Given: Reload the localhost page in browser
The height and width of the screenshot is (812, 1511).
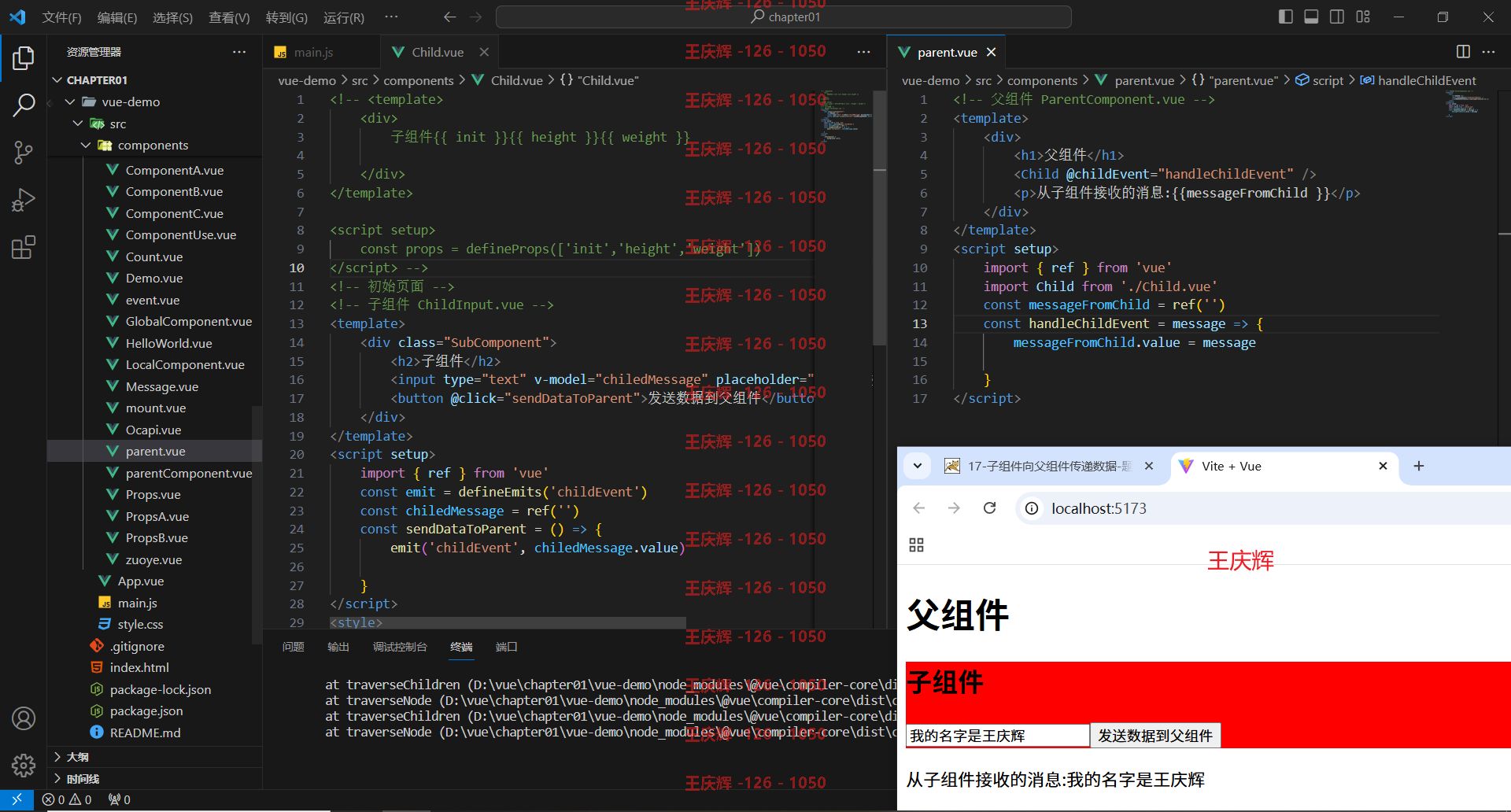Looking at the screenshot, I should point(990,508).
